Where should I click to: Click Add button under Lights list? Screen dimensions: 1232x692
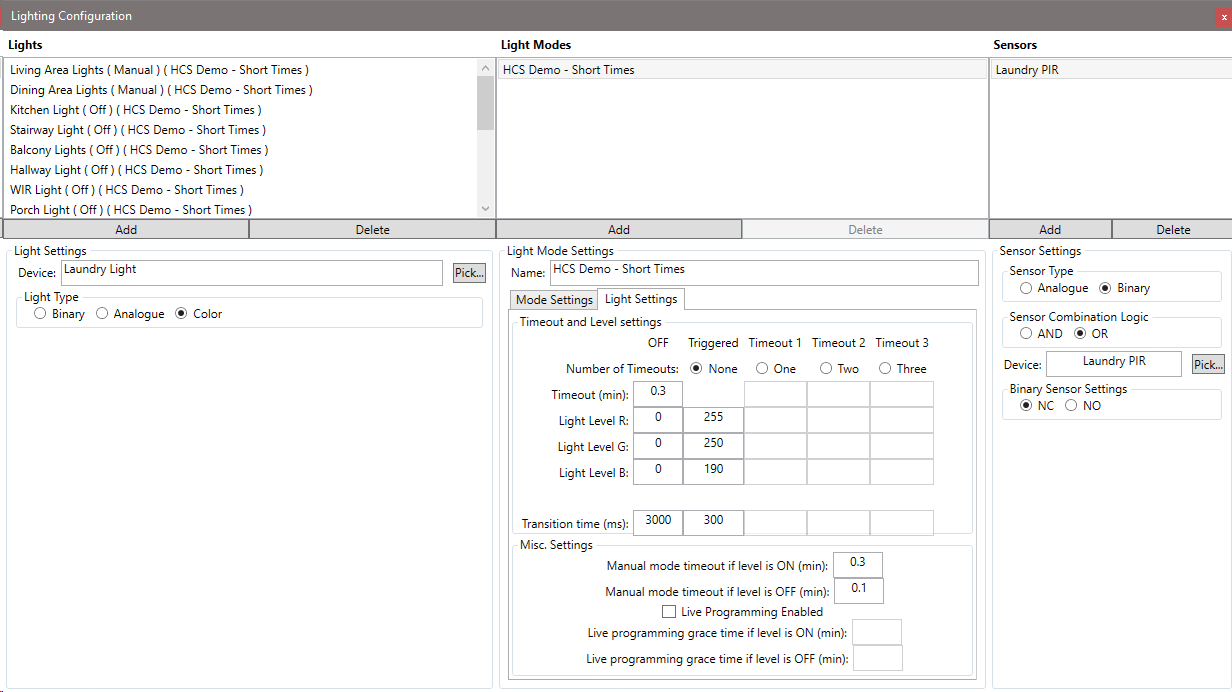pos(126,230)
